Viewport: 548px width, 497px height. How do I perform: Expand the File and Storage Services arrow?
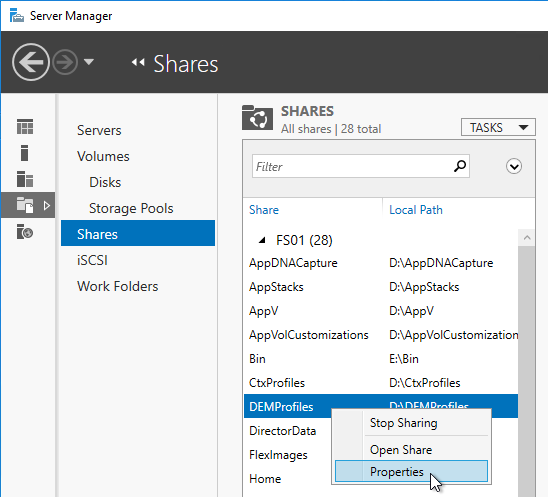47,206
